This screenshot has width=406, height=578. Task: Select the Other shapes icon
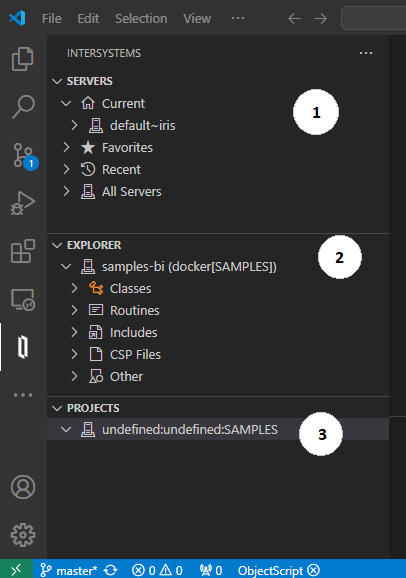(x=96, y=376)
